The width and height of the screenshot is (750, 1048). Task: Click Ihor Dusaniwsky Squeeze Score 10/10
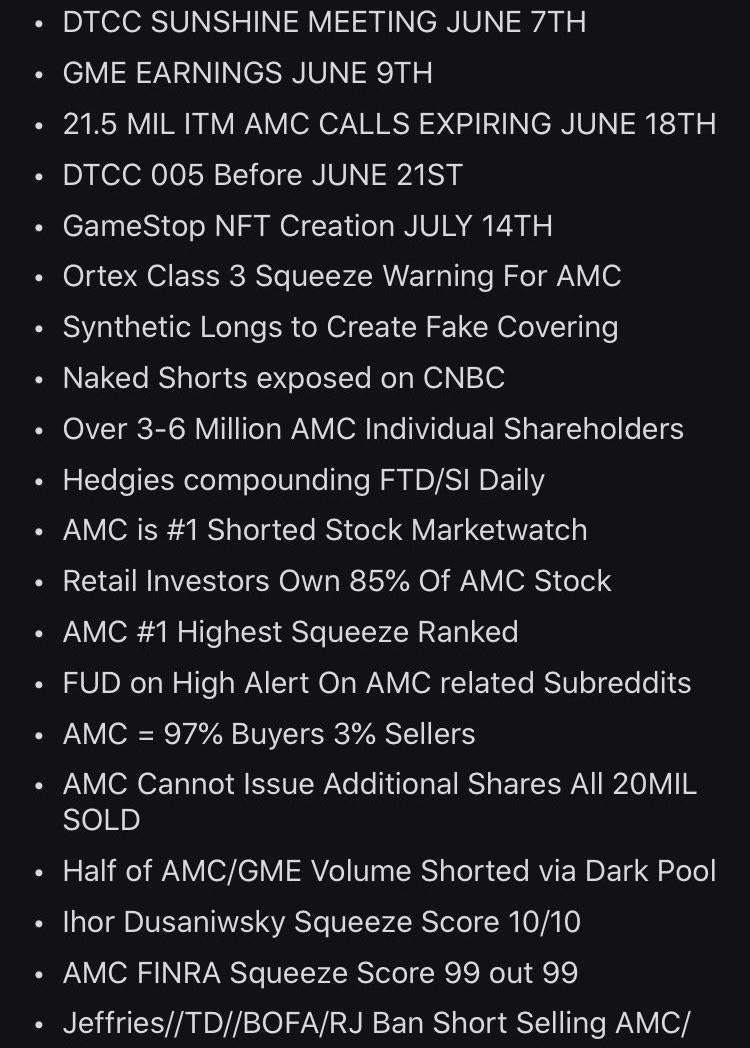click(x=321, y=922)
